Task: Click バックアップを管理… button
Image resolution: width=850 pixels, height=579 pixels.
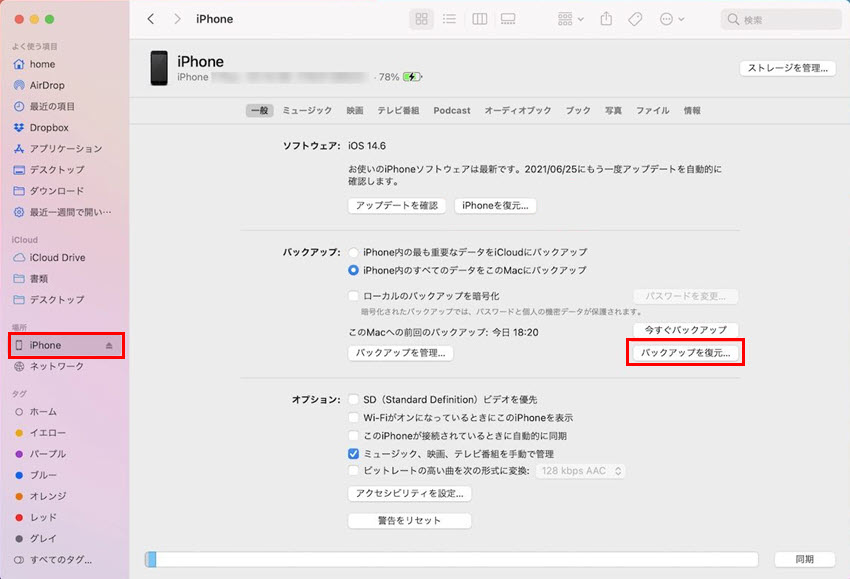Action: pyautogui.click(x=401, y=353)
